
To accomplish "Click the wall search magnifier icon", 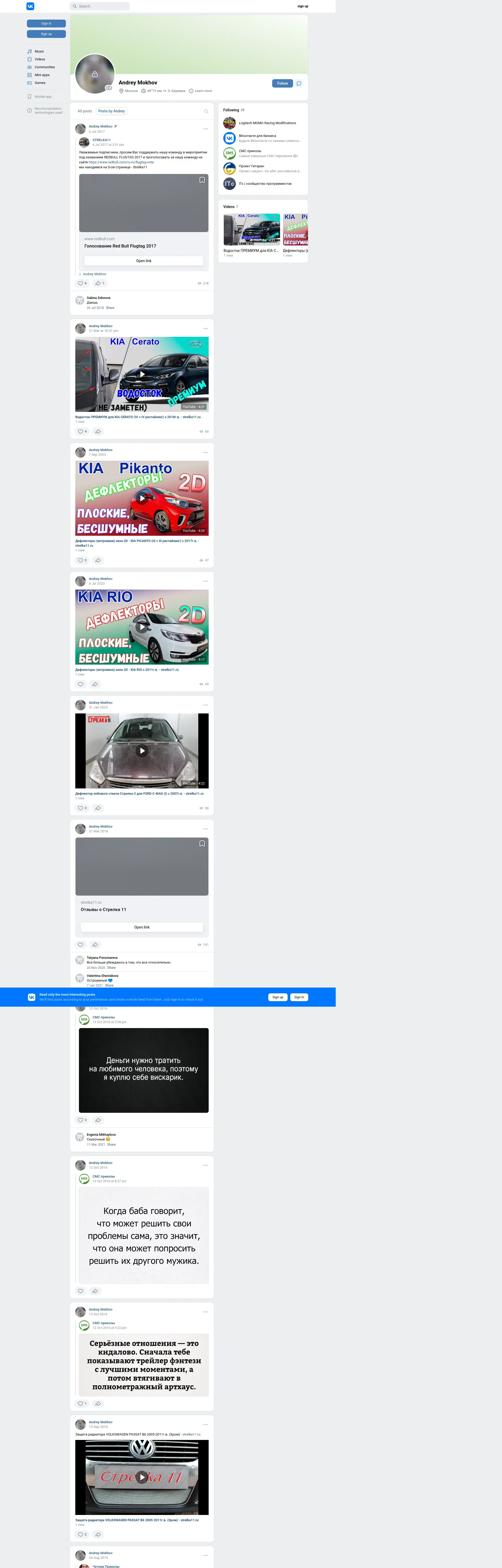I will point(206,111).
